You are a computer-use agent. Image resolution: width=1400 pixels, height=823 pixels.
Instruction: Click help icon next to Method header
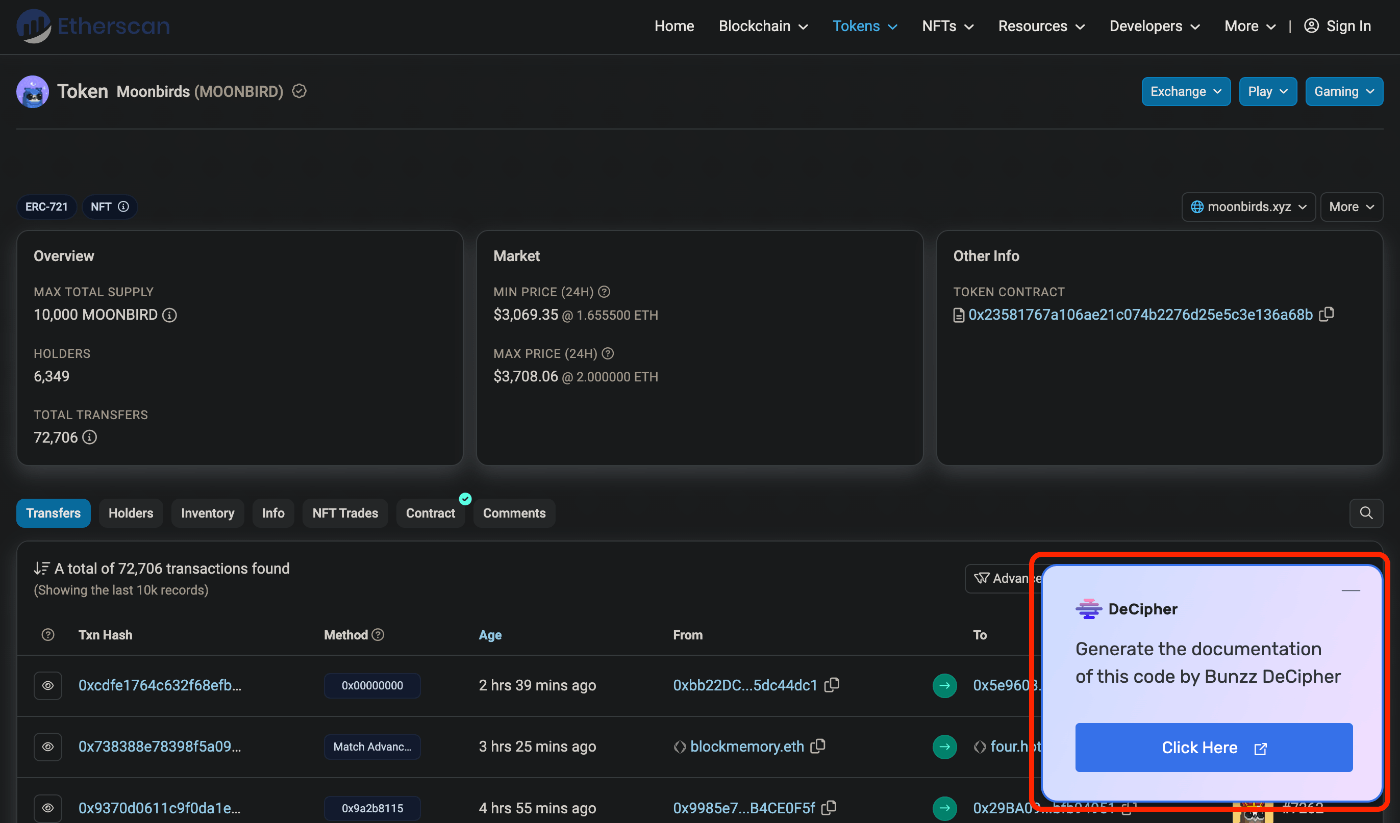pyautogui.click(x=378, y=635)
